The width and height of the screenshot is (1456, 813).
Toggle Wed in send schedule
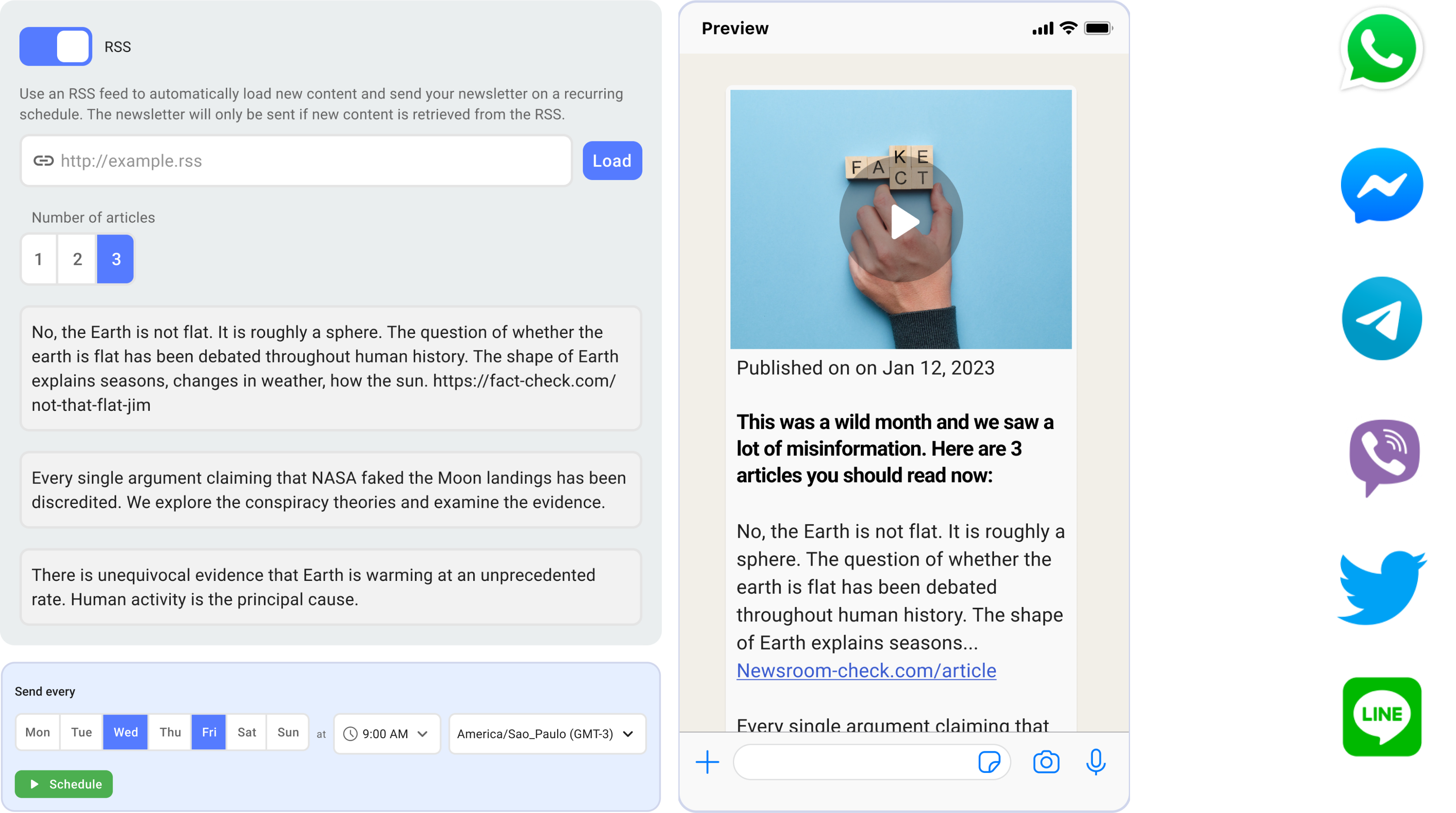pos(125,732)
